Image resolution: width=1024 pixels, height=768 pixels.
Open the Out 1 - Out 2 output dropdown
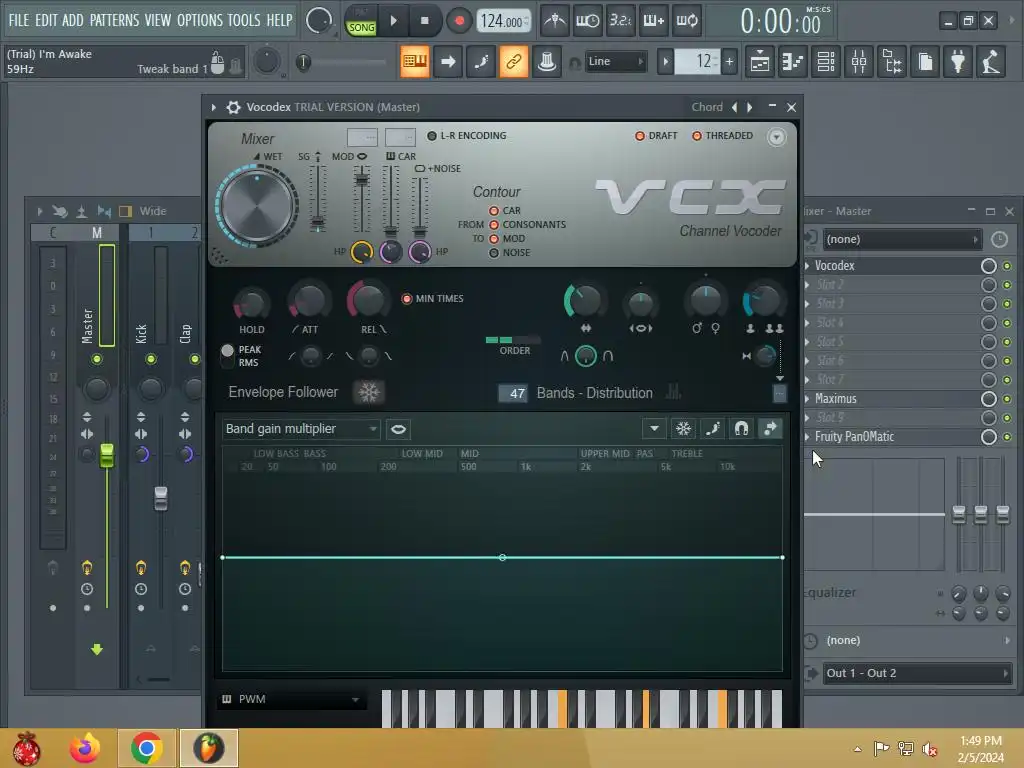pyautogui.click(x=917, y=673)
